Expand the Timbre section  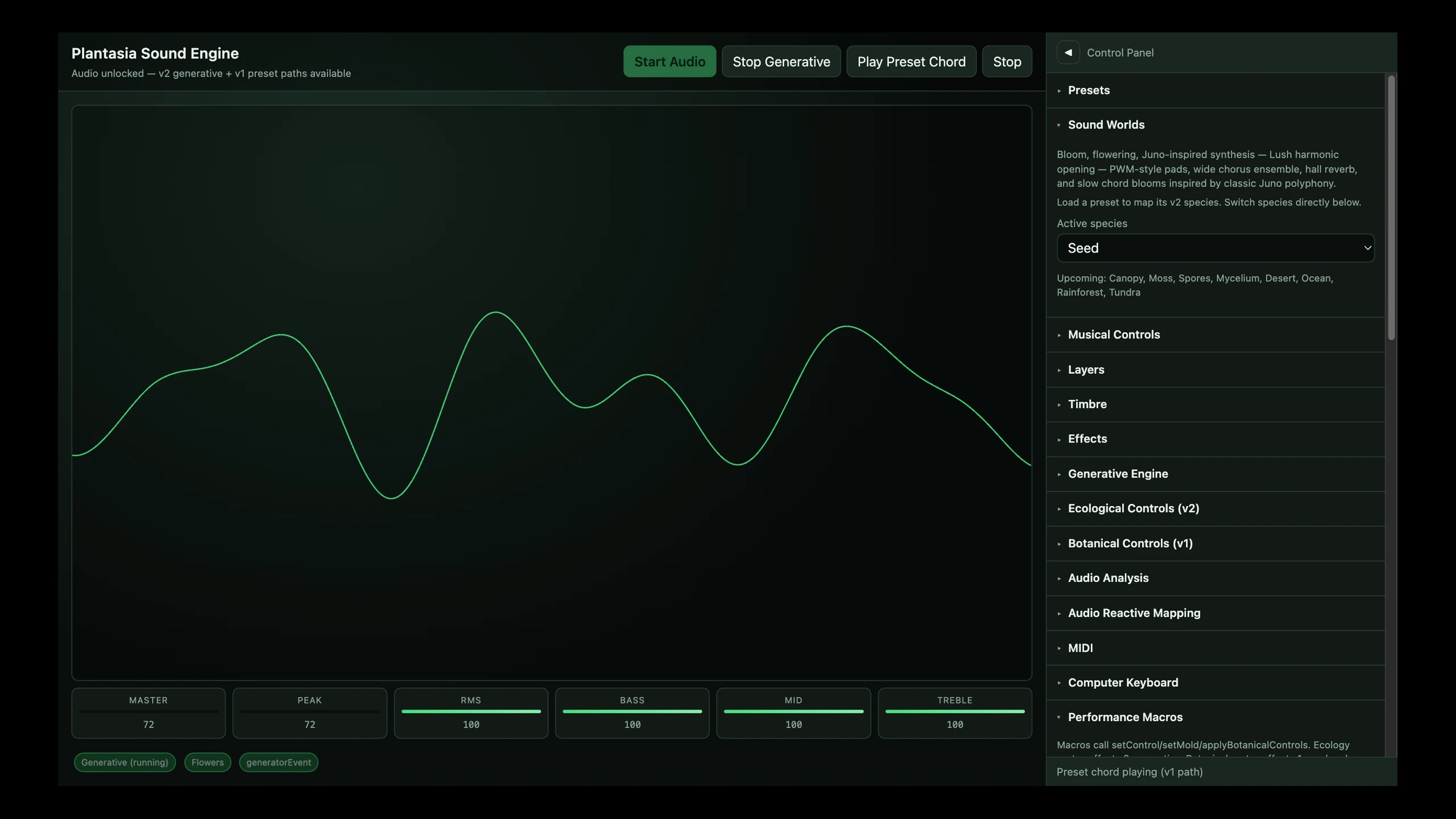point(1215,404)
